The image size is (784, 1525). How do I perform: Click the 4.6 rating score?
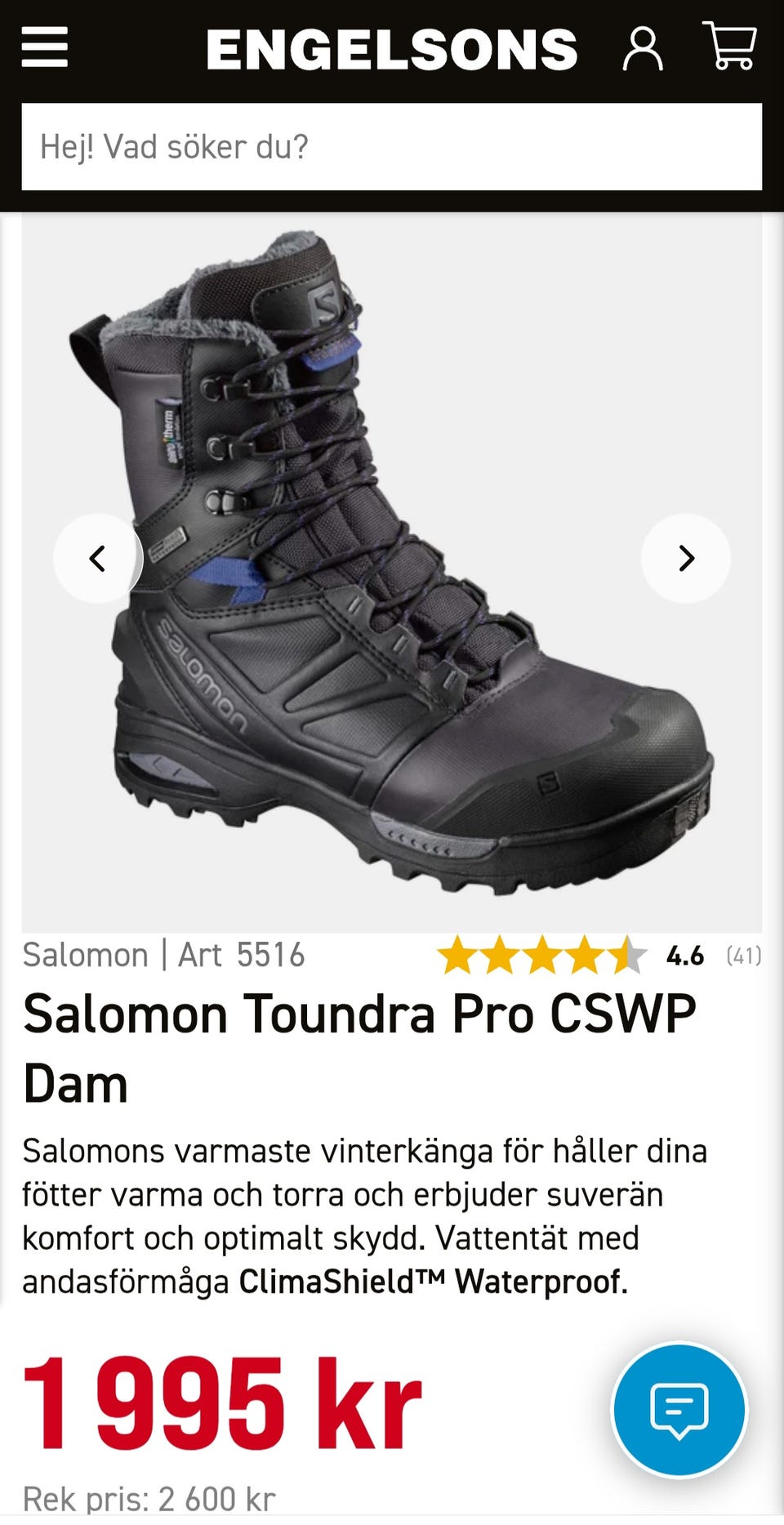coord(685,956)
